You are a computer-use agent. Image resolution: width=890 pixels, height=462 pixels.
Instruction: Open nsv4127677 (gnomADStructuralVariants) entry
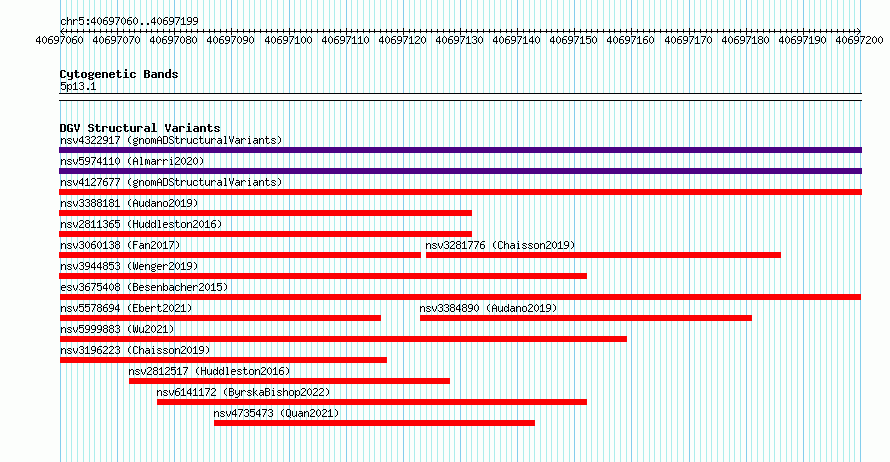pos(171,182)
